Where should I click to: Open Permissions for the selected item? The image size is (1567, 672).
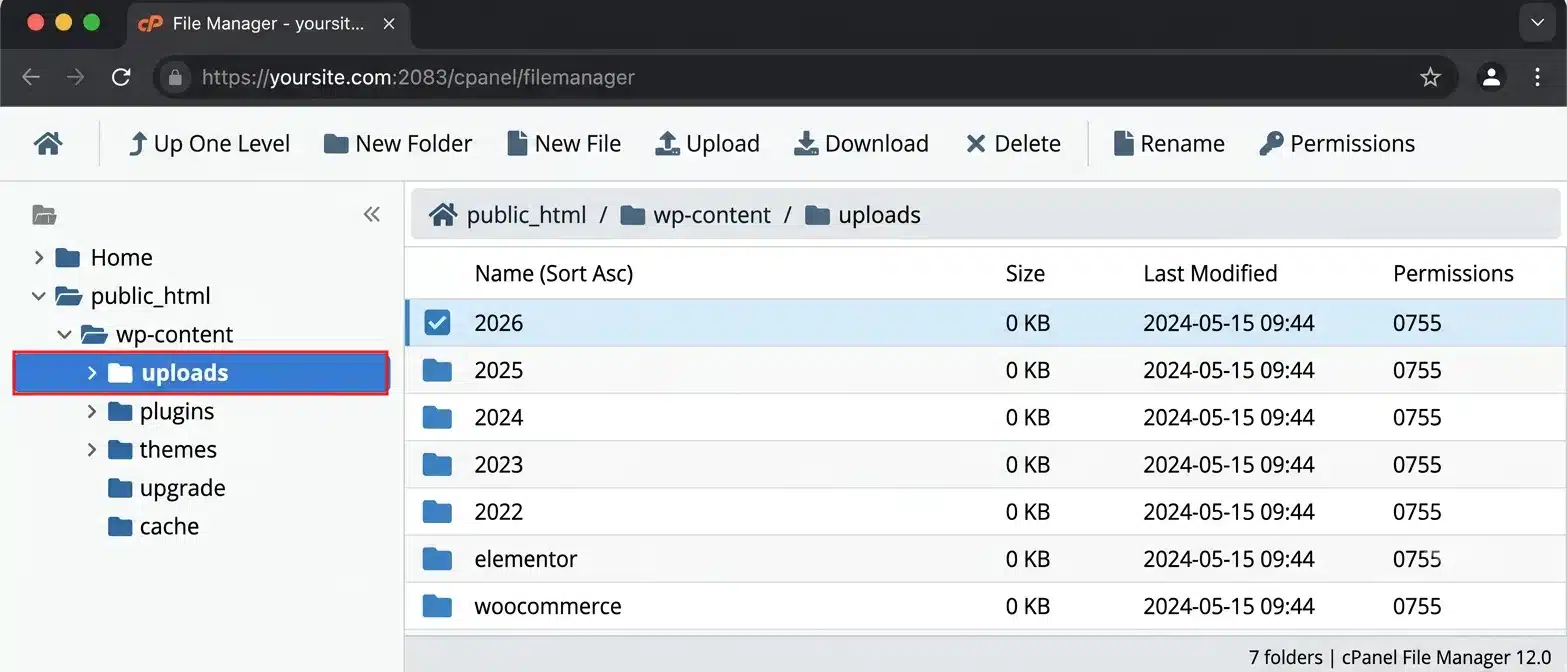[1337, 144]
